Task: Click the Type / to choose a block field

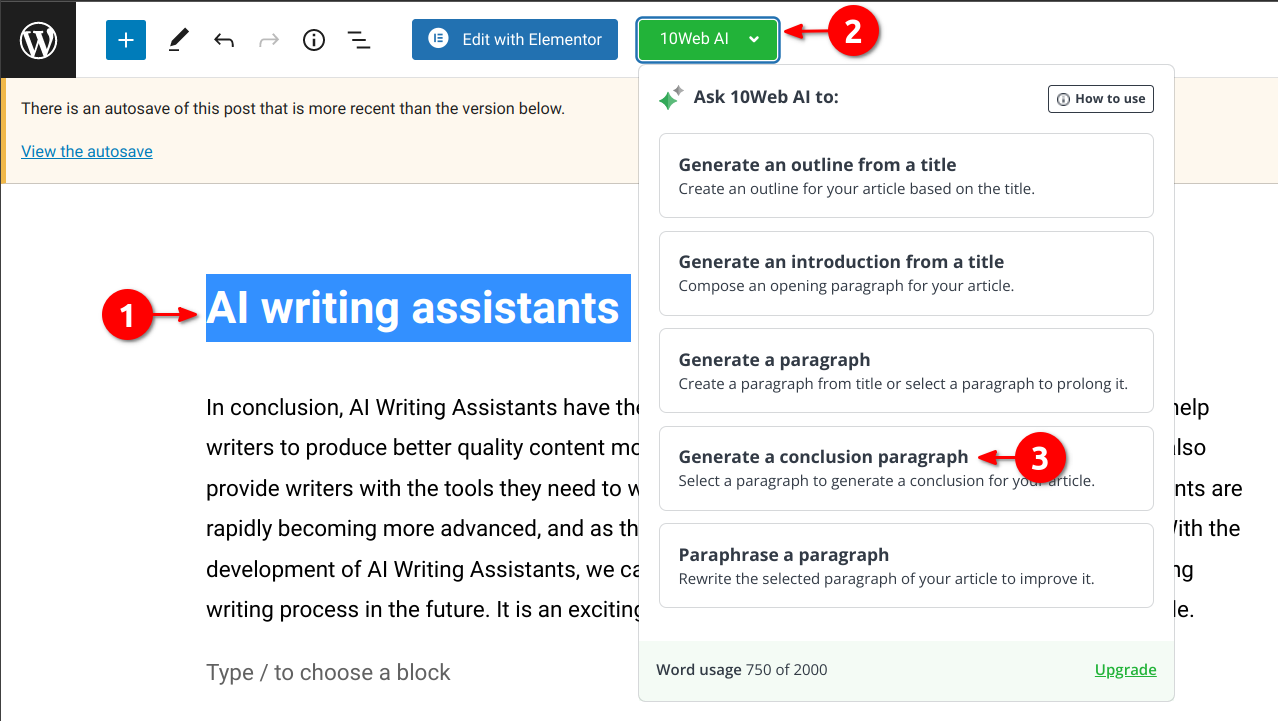Action: (x=328, y=673)
